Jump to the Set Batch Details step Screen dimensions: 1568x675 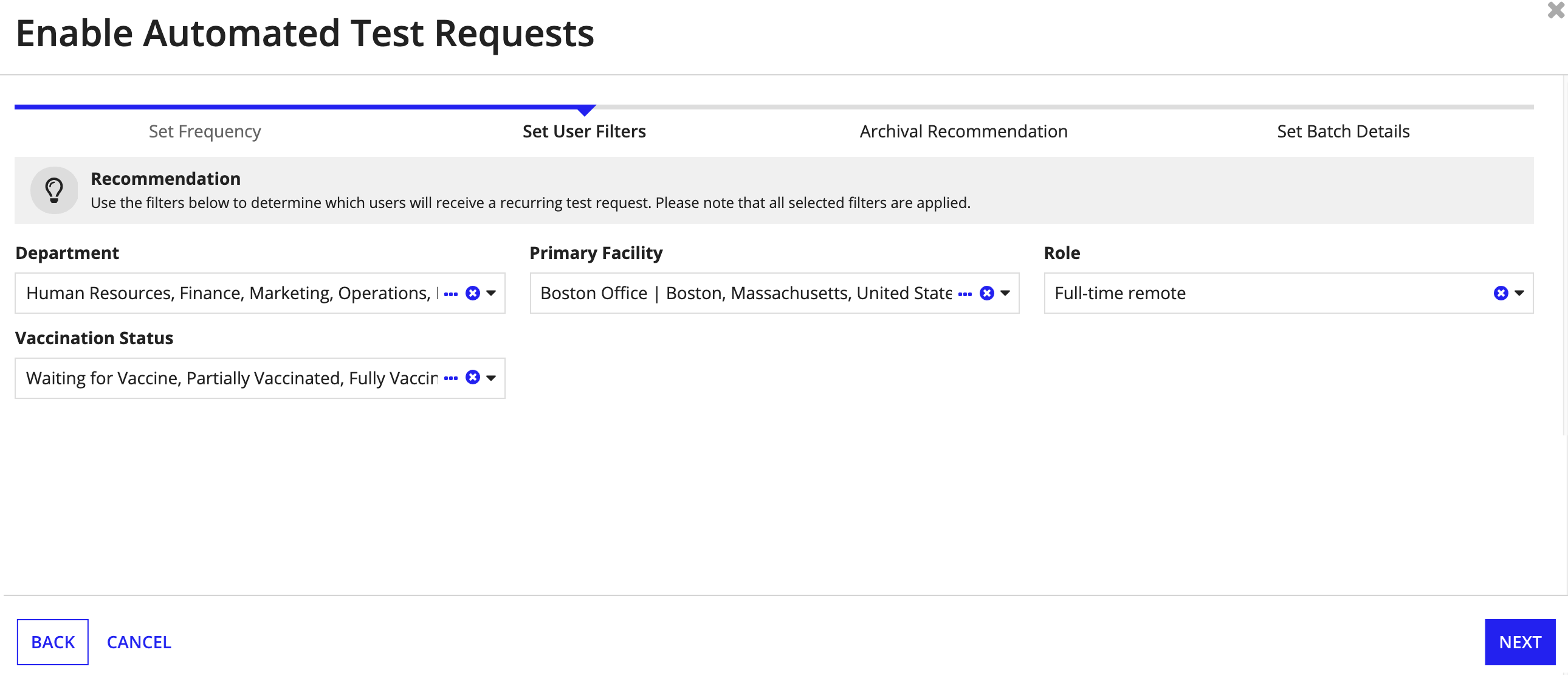tap(1343, 131)
